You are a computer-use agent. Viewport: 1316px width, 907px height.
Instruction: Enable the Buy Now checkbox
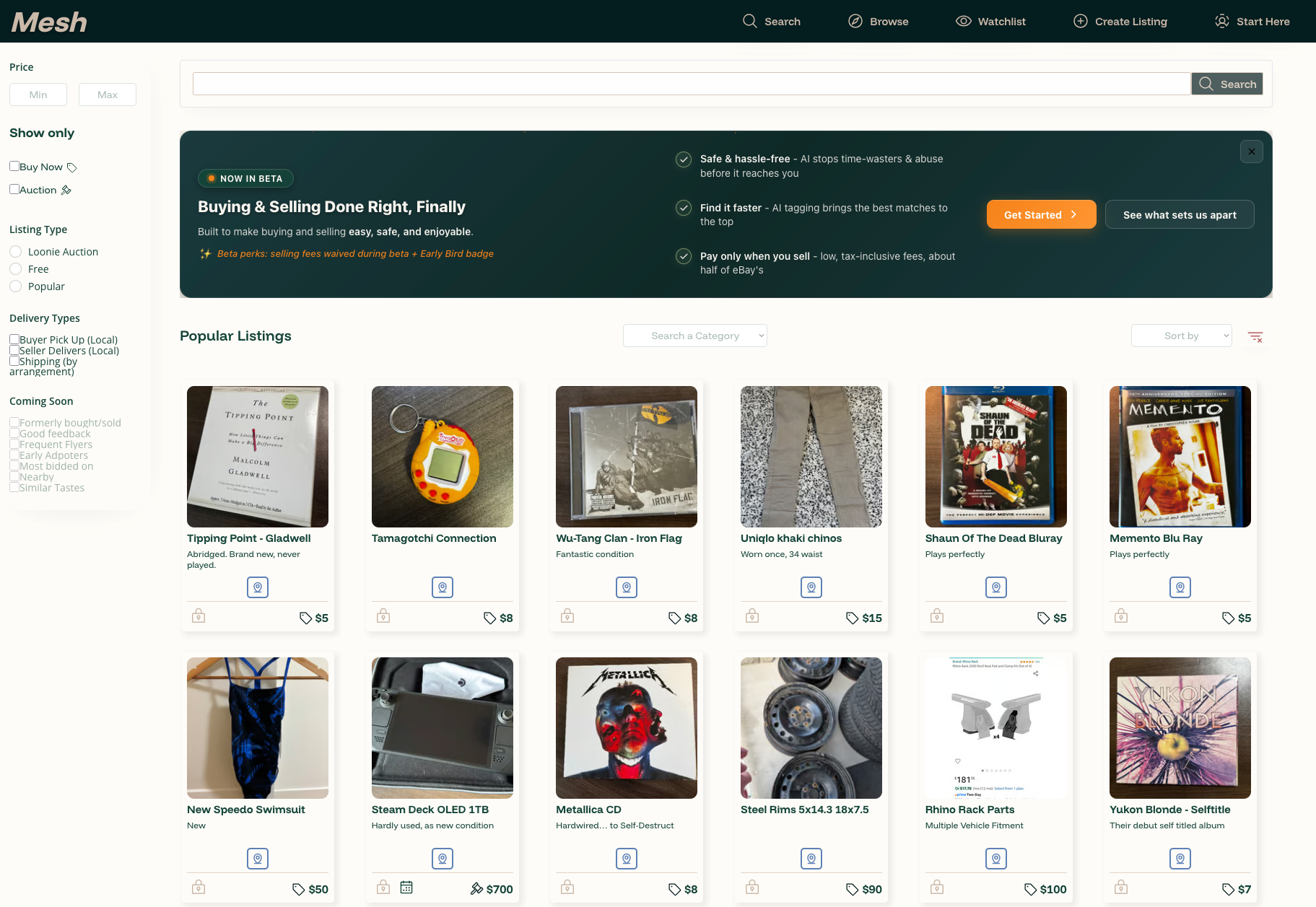tap(14, 166)
